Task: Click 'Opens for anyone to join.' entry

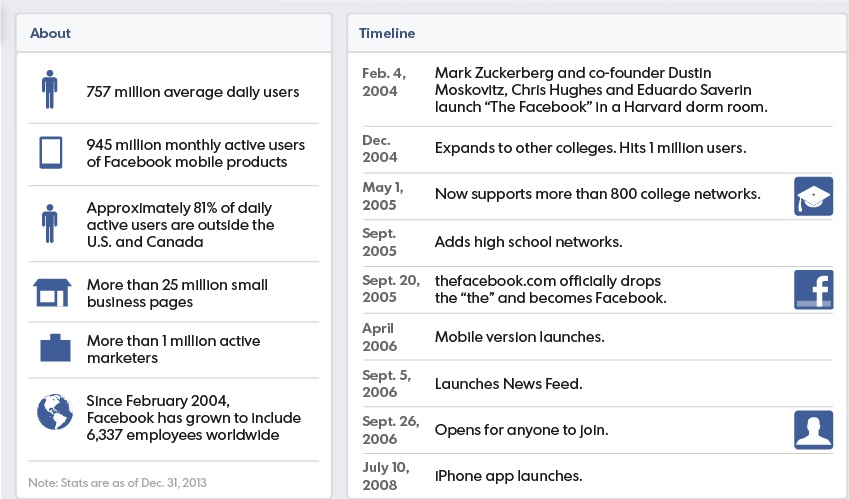Action: click(x=521, y=430)
